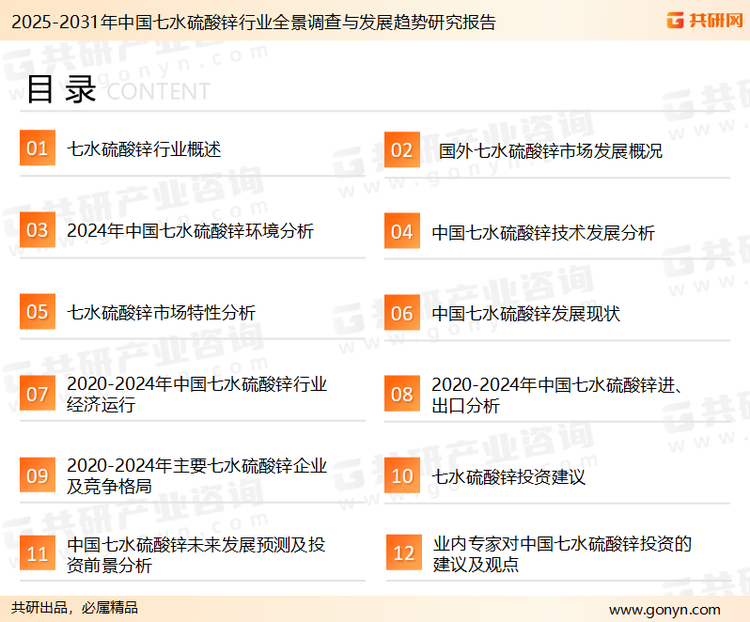Visit the www.gonyn.com link
The image size is (750, 622).
coord(665,610)
